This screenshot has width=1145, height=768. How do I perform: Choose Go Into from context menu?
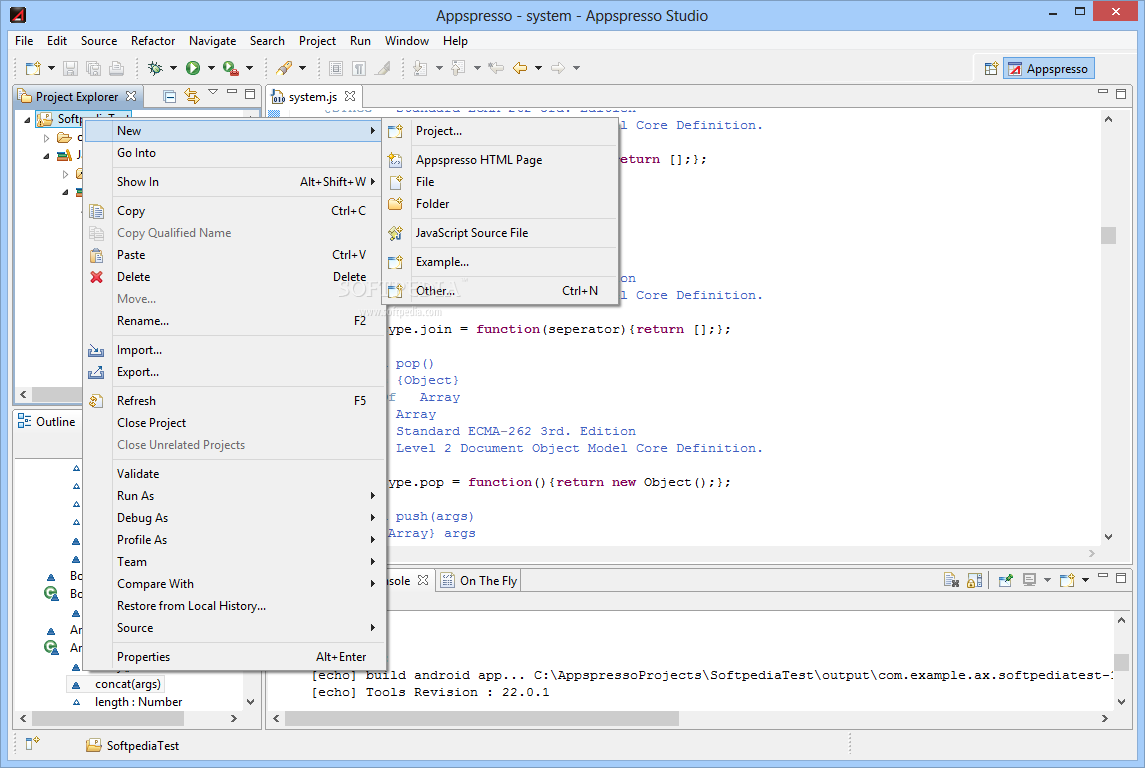point(234,153)
